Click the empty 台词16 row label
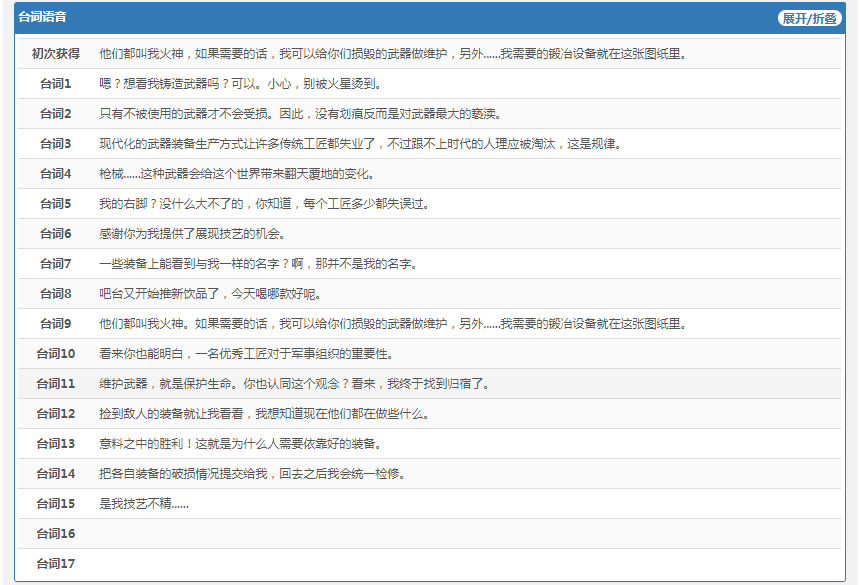Image resolution: width=860 pixels, height=585 pixels. [55, 534]
